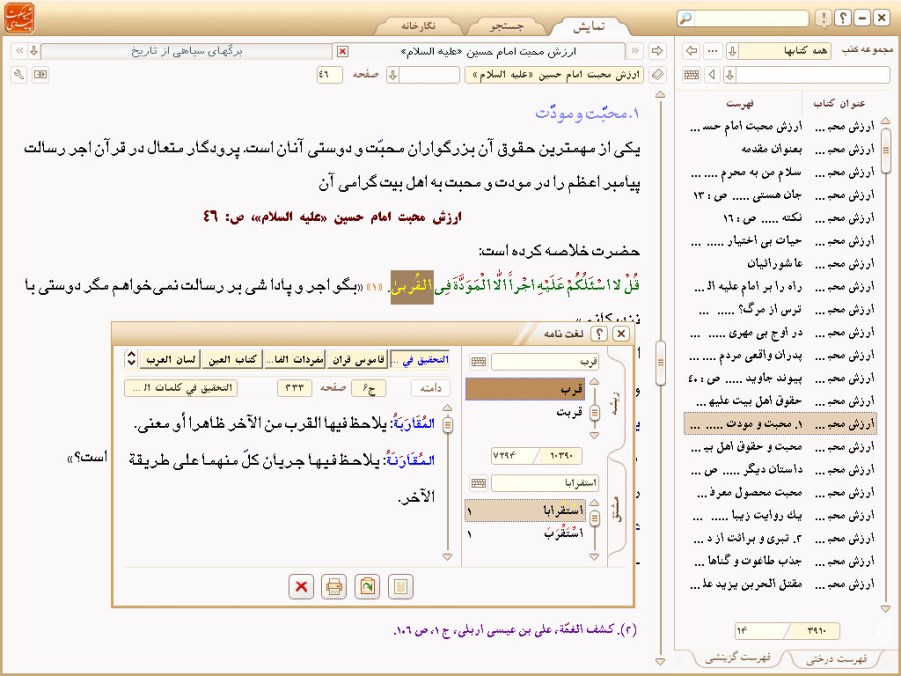Click the note page icon in dictionary dialog

(401, 587)
